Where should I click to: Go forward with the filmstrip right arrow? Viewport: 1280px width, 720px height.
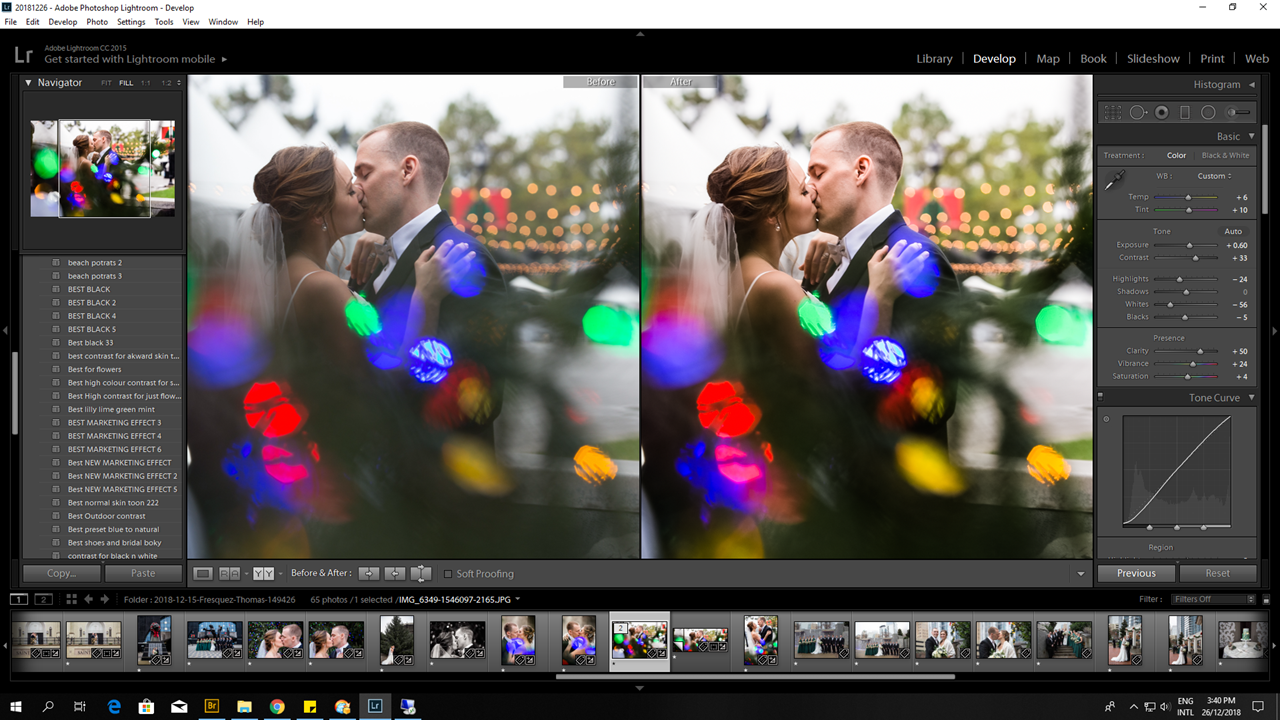tap(104, 599)
